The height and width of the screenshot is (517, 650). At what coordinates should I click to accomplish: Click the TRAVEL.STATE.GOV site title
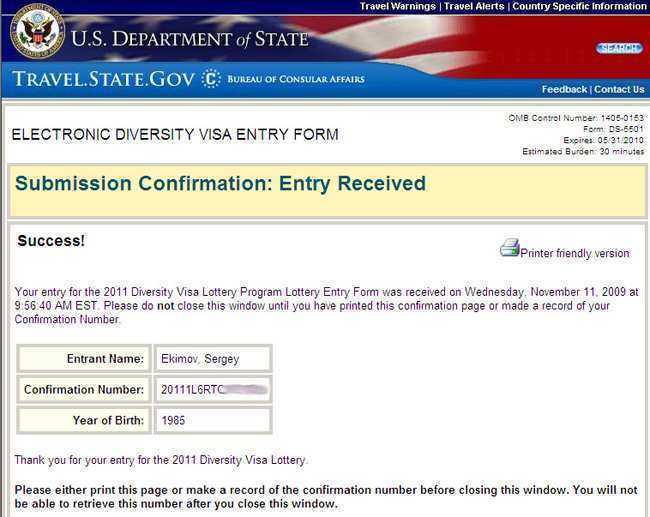[104, 79]
